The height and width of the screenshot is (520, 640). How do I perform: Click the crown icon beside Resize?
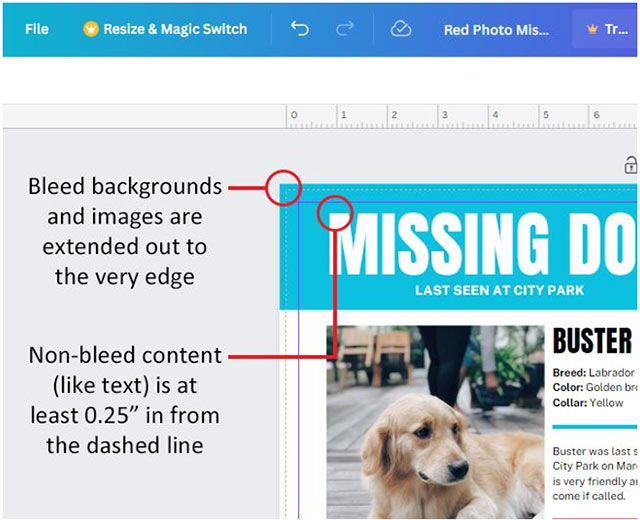click(x=92, y=29)
